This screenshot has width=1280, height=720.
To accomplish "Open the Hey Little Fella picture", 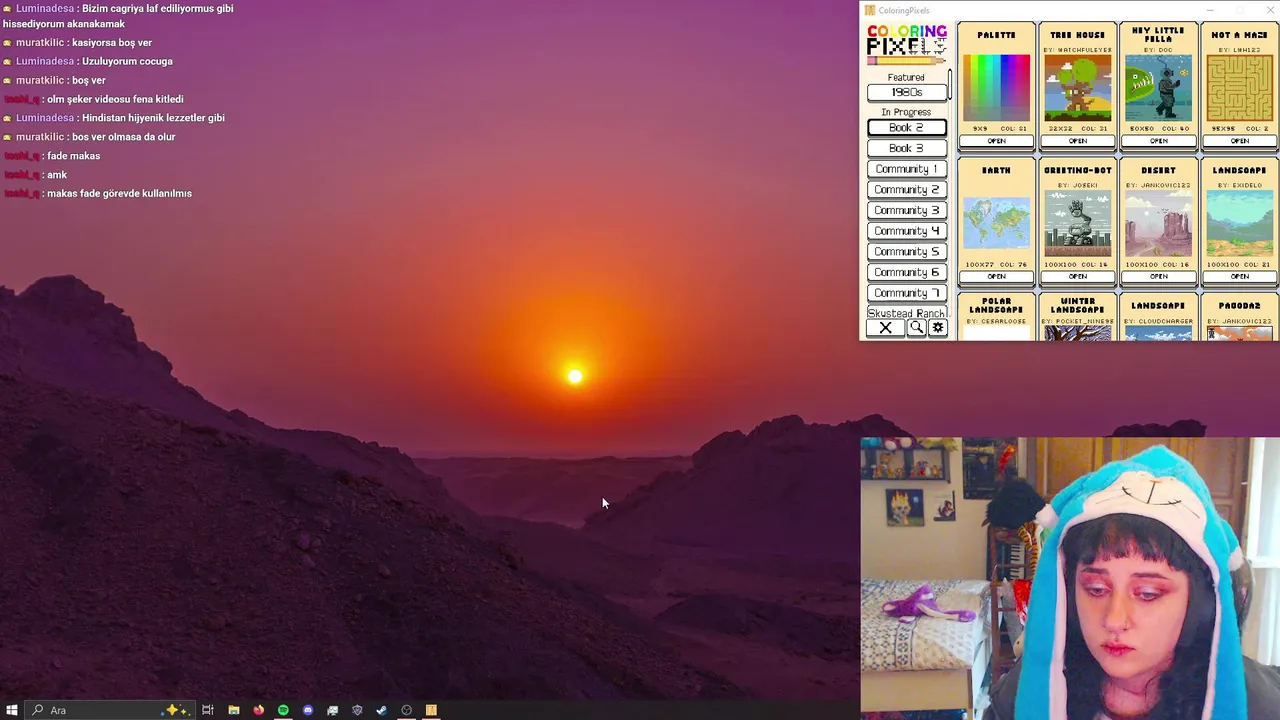I will coord(1158,141).
